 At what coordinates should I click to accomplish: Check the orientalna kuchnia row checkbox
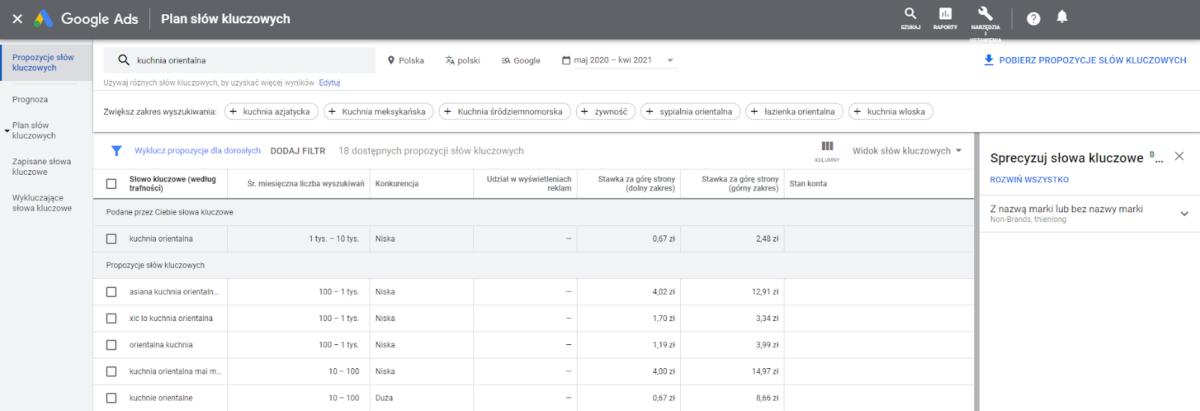coord(111,345)
